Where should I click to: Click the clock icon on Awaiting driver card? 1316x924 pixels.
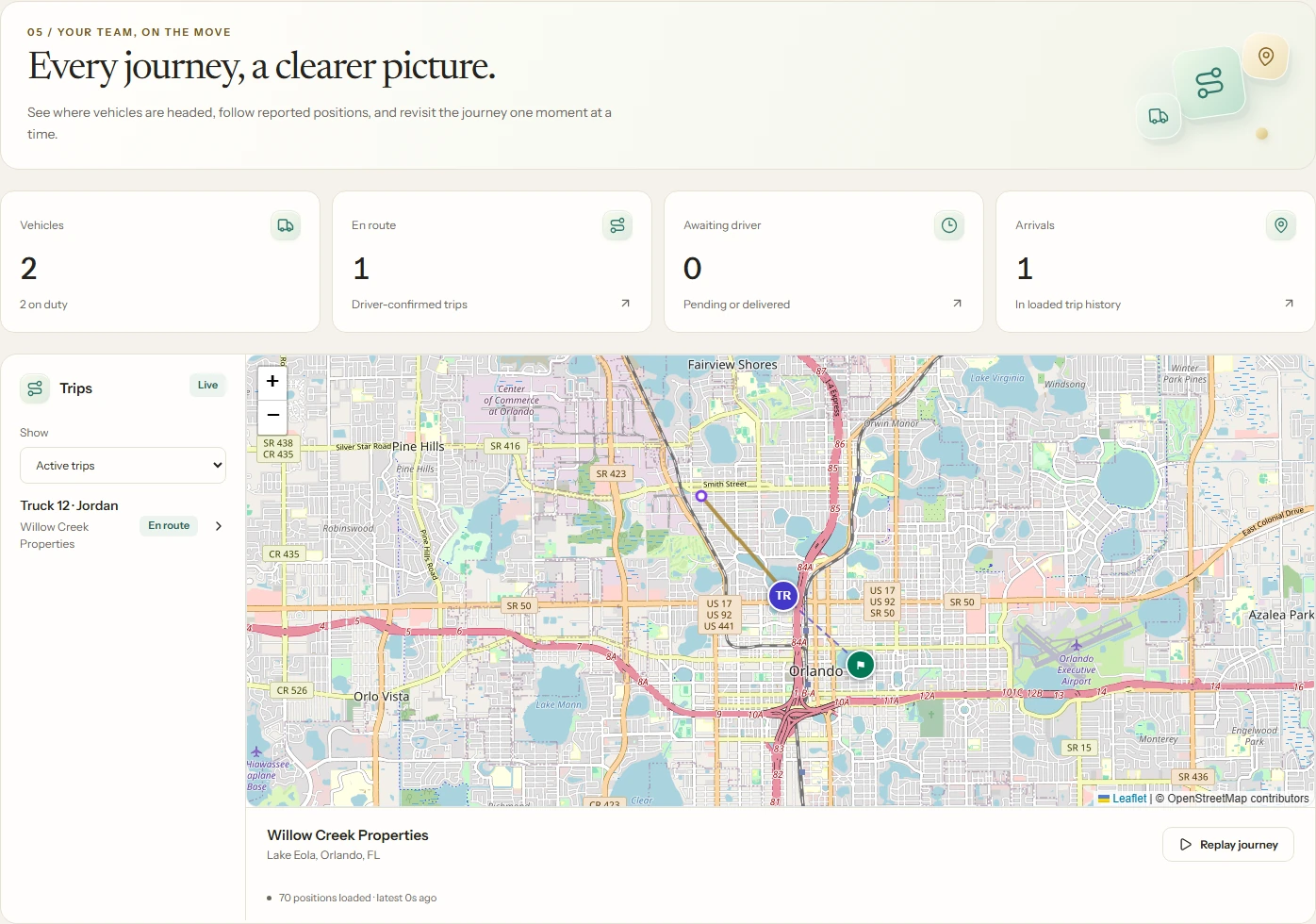click(949, 225)
